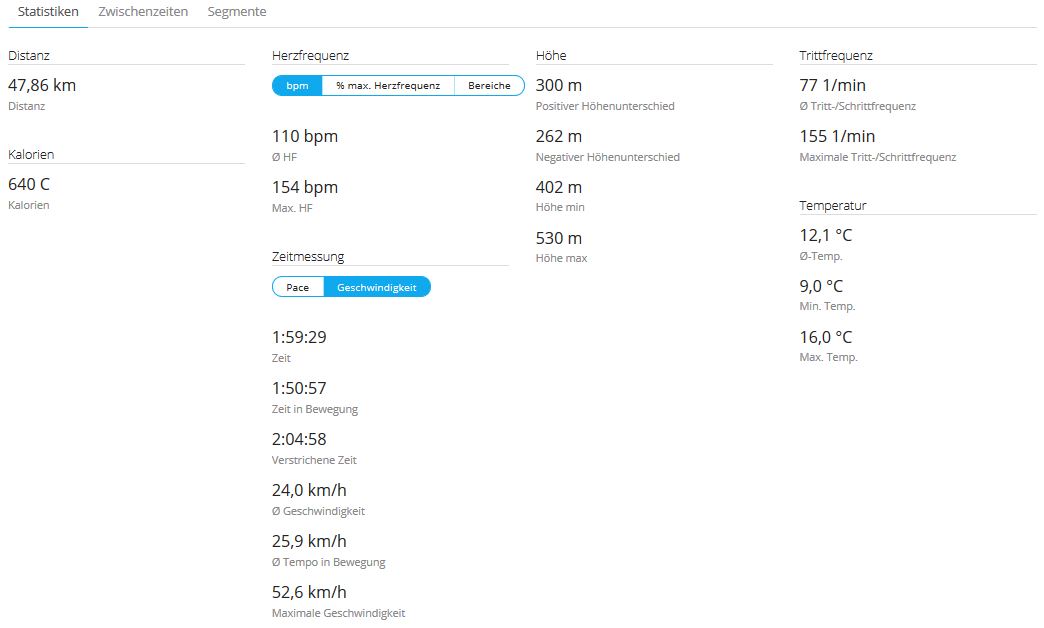Click the 640 C calories value
Image resolution: width=1044 pixels, height=628 pixels.
click(x=29, y=184)
